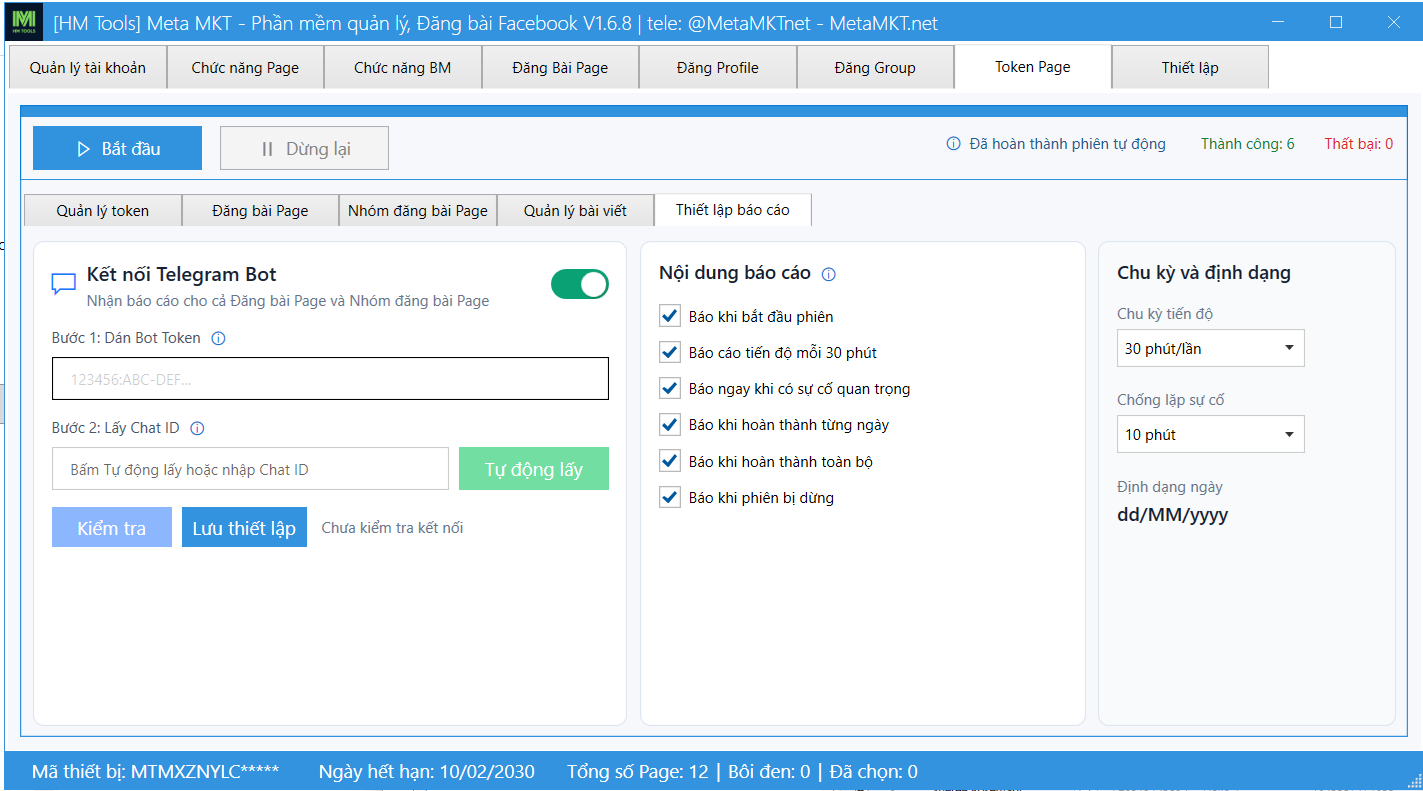This screenshot has width=1423, height=791.
Task: Go to the Đăng Group tab
Action: (875, 68)
